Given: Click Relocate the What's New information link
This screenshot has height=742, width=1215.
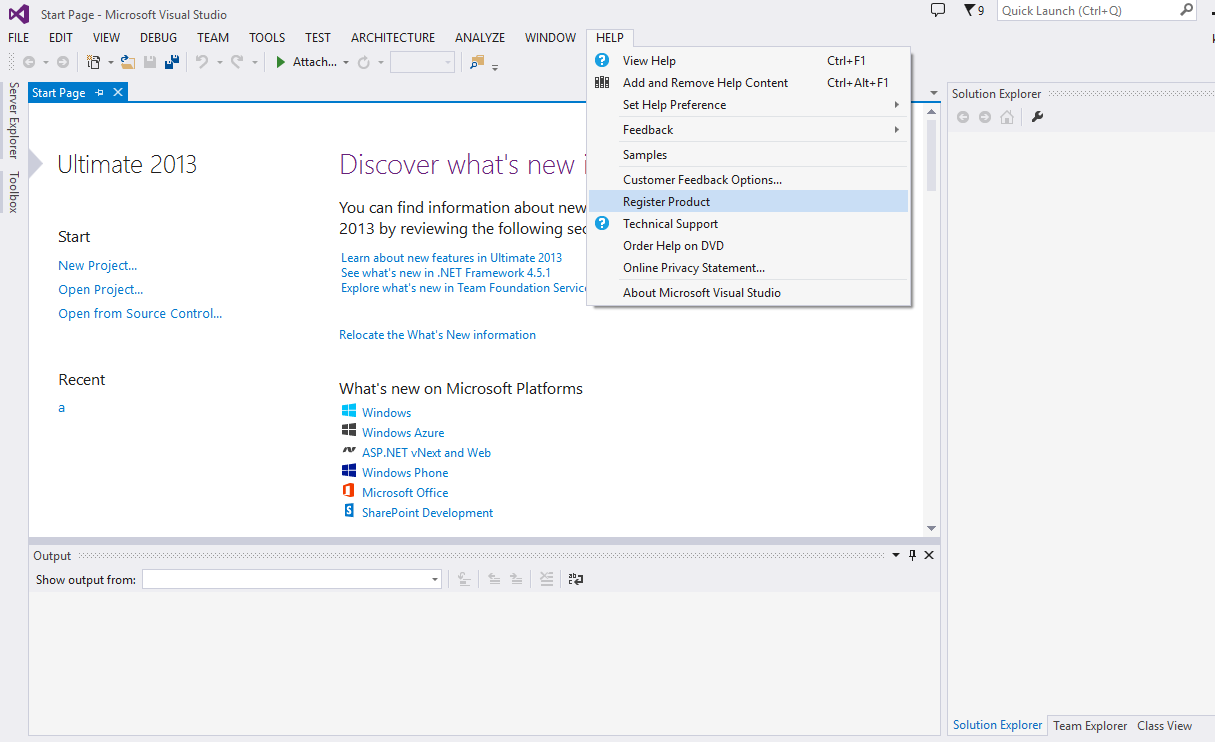Looking at the screenshot, I should tap(437, 335).
